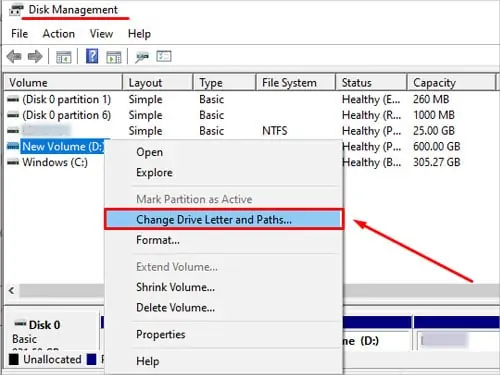Click Healthy (B... status cell
500x375 pixels.
pyautogui.click(x=371, y=162)
